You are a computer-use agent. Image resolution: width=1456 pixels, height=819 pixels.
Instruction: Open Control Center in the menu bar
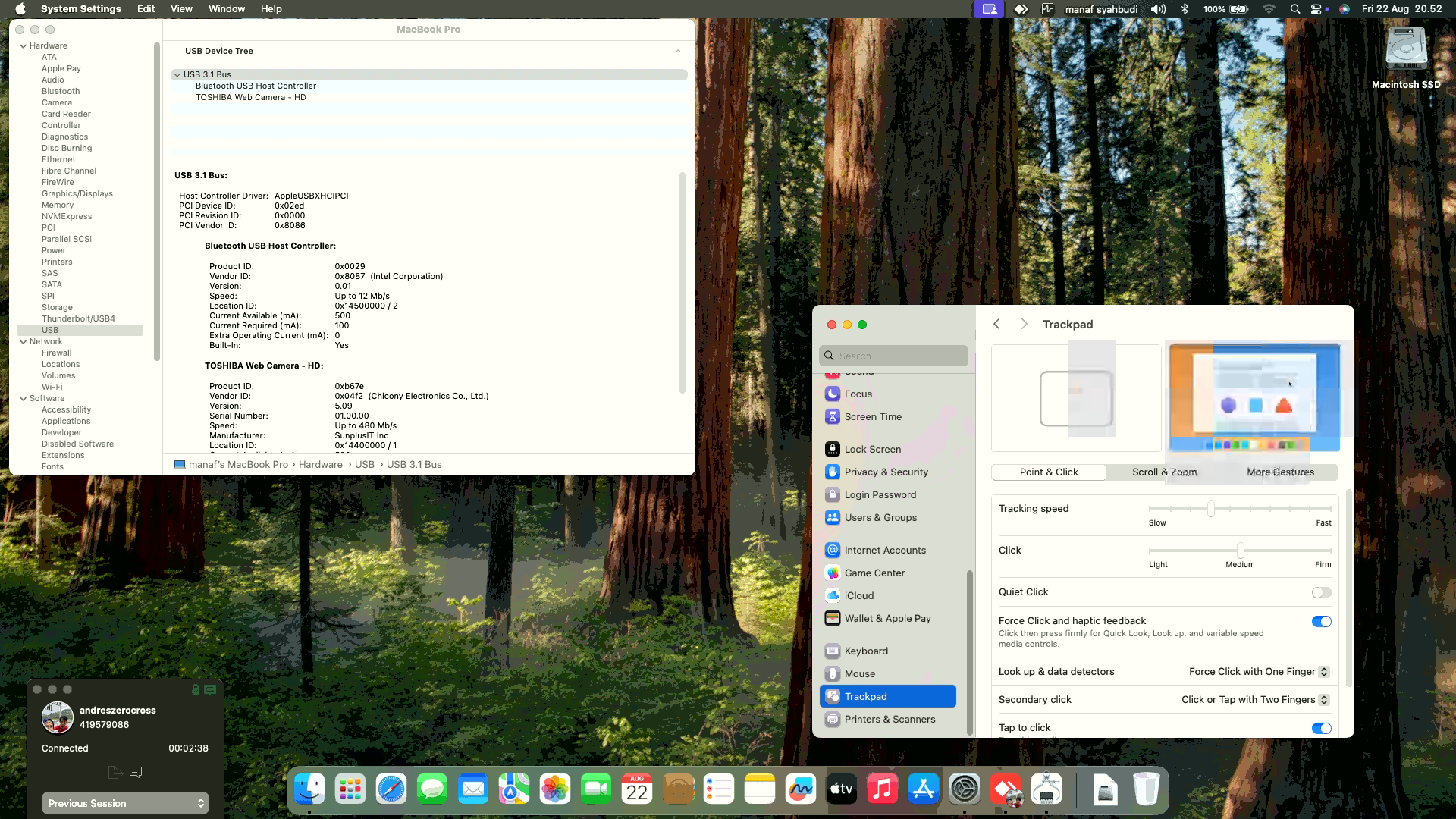point(1316,9)
